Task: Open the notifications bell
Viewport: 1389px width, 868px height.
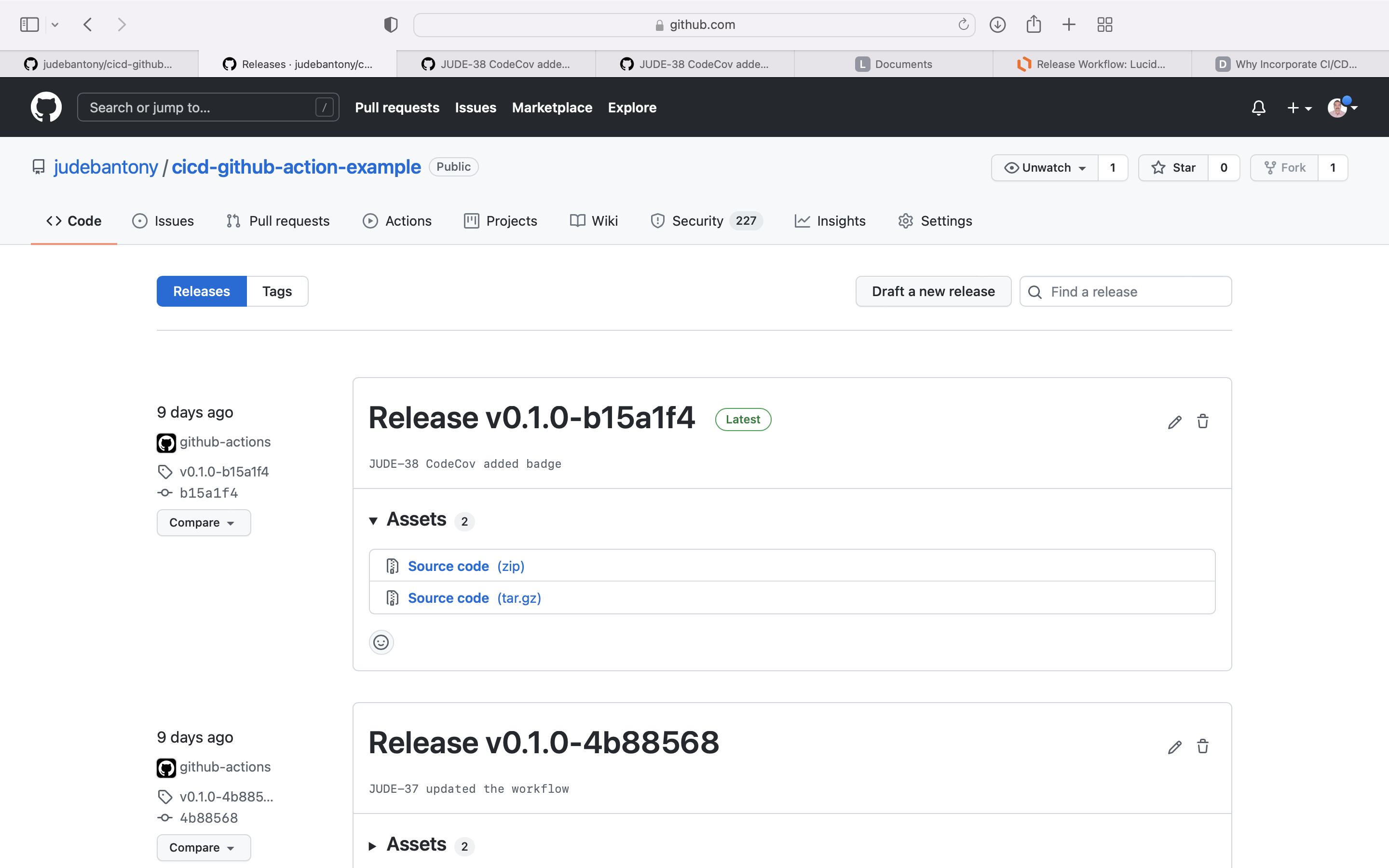Action: click(1258, 108)
